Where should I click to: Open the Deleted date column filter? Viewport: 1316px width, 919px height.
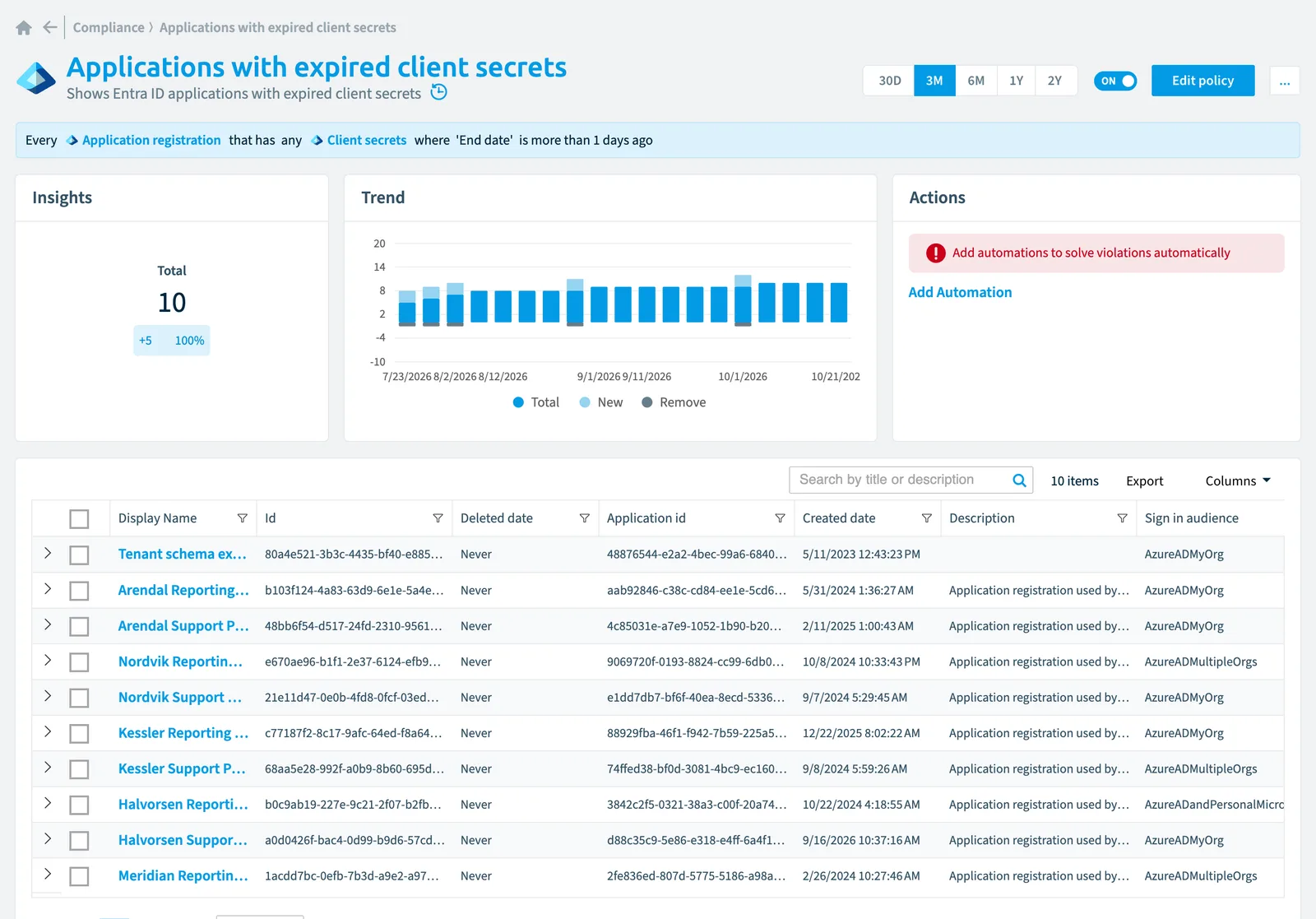(584, 518)
